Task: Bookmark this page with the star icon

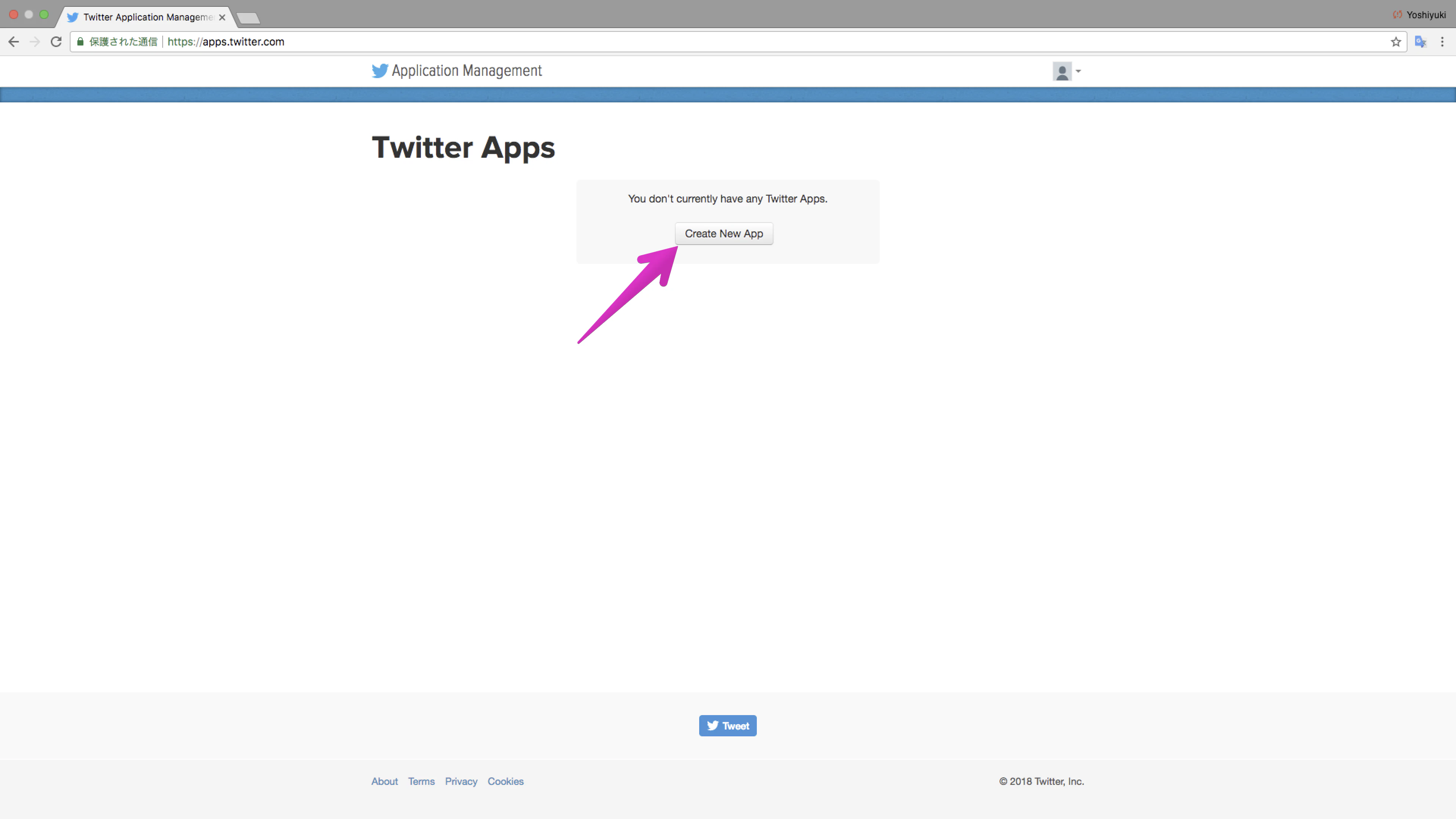Action: coord(1395,42)
